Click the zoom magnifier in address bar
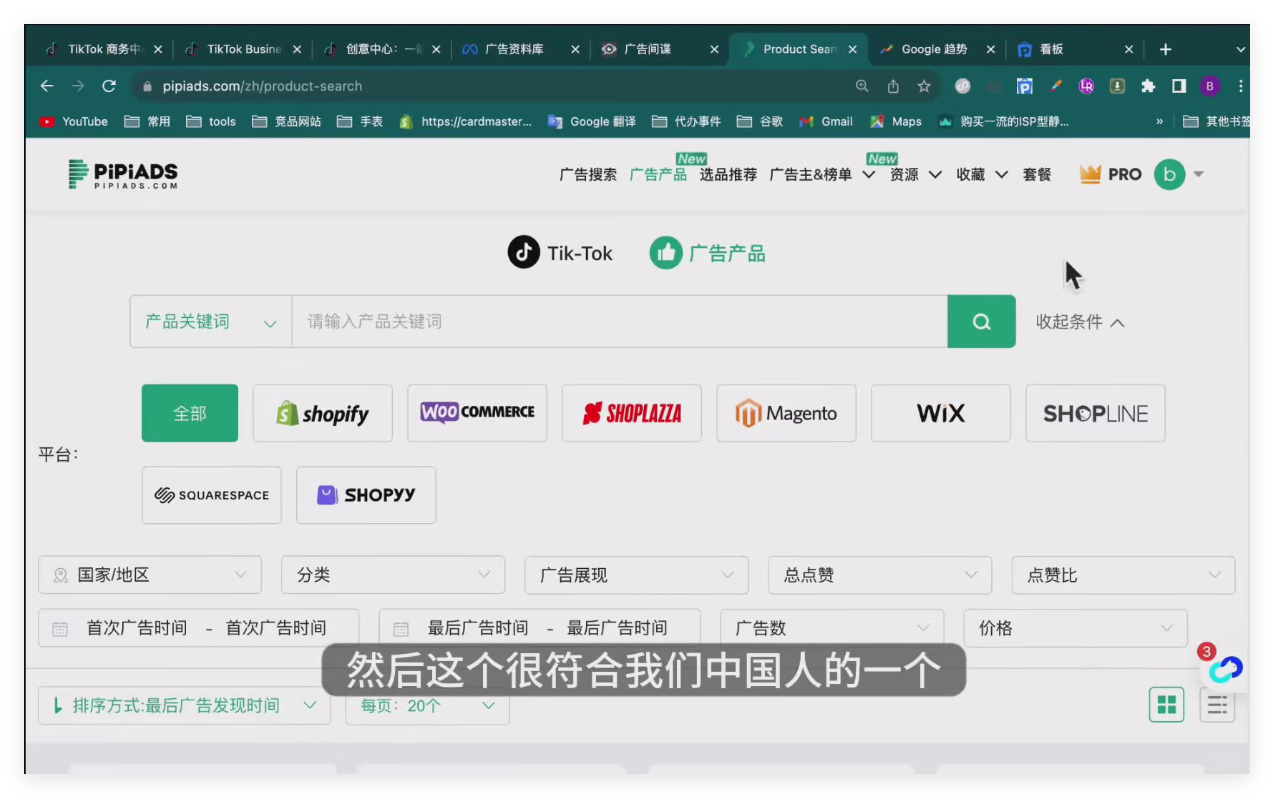The image size is (1274, 798). 862,86
